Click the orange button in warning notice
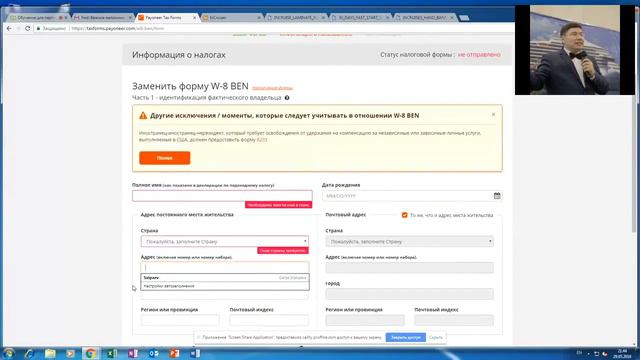The height and width of the screenshot is (360, 640). coord(164,158)
